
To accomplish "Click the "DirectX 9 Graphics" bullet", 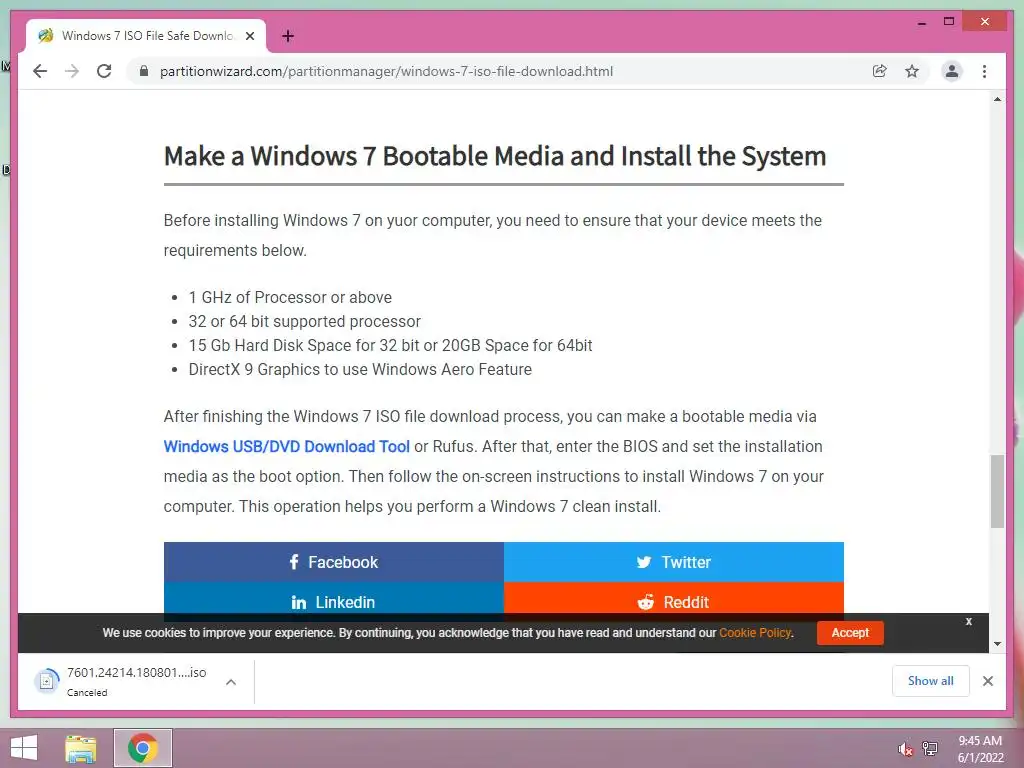I will click(x=360, y=370).
